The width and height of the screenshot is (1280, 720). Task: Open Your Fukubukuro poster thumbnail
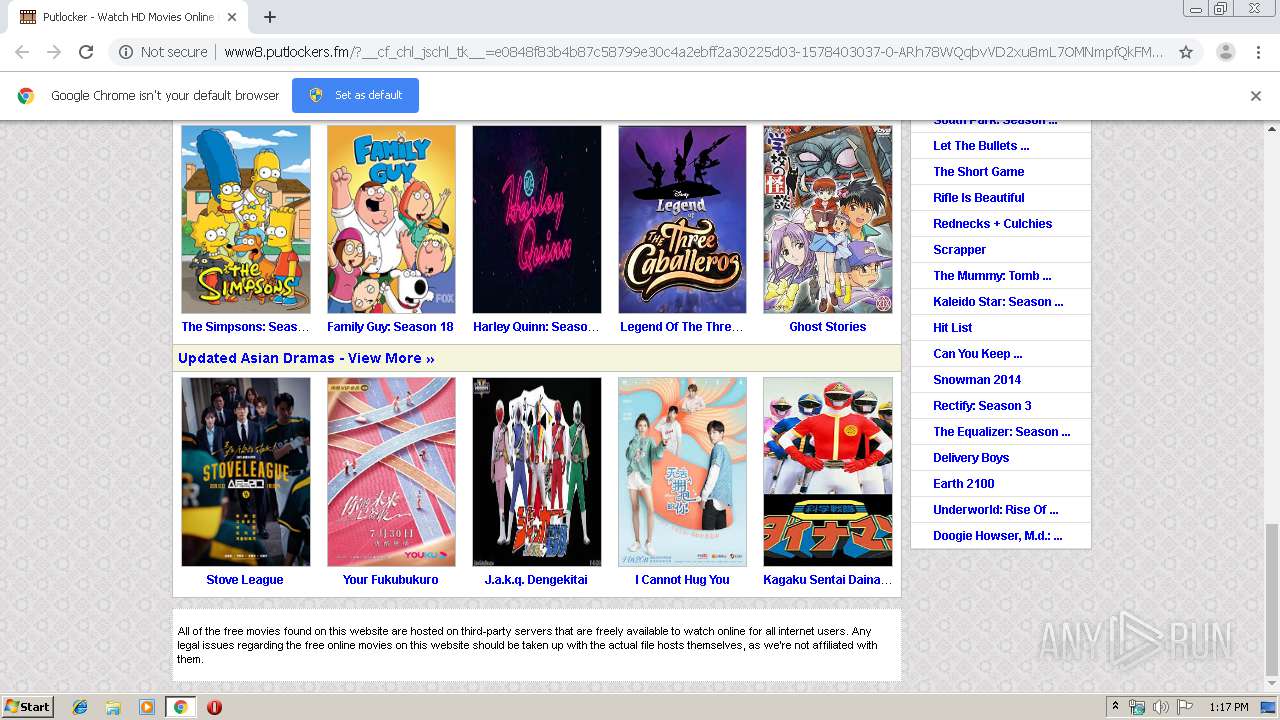coord(391,472)
